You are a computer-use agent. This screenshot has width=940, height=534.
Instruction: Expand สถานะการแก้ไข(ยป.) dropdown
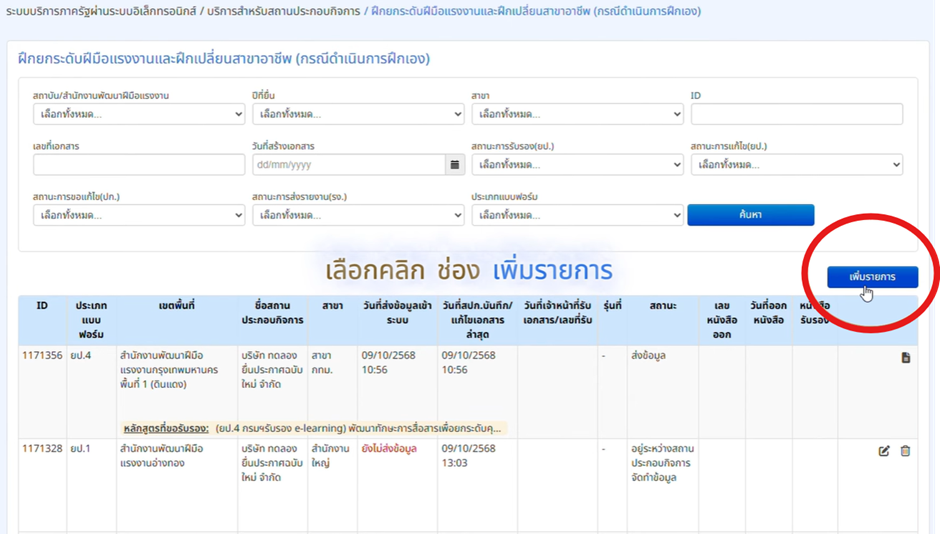pyautogui.click(x=796, y=164)
